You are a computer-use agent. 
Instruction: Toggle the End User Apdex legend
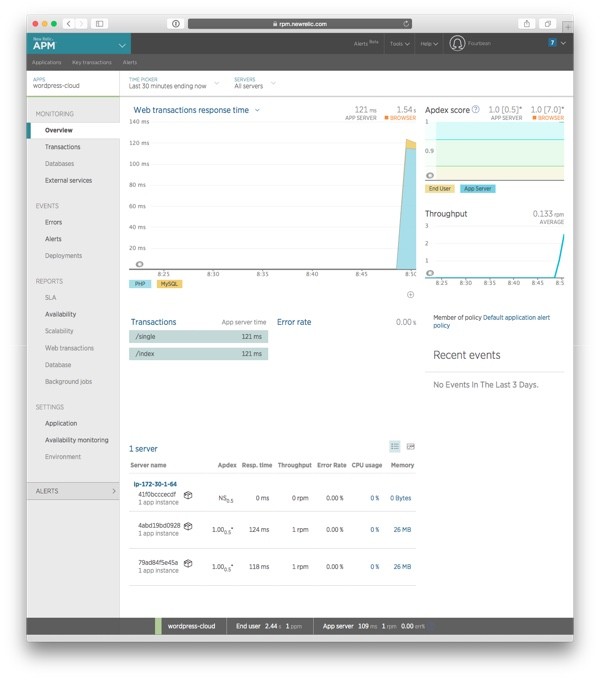(x=440, y=189)
